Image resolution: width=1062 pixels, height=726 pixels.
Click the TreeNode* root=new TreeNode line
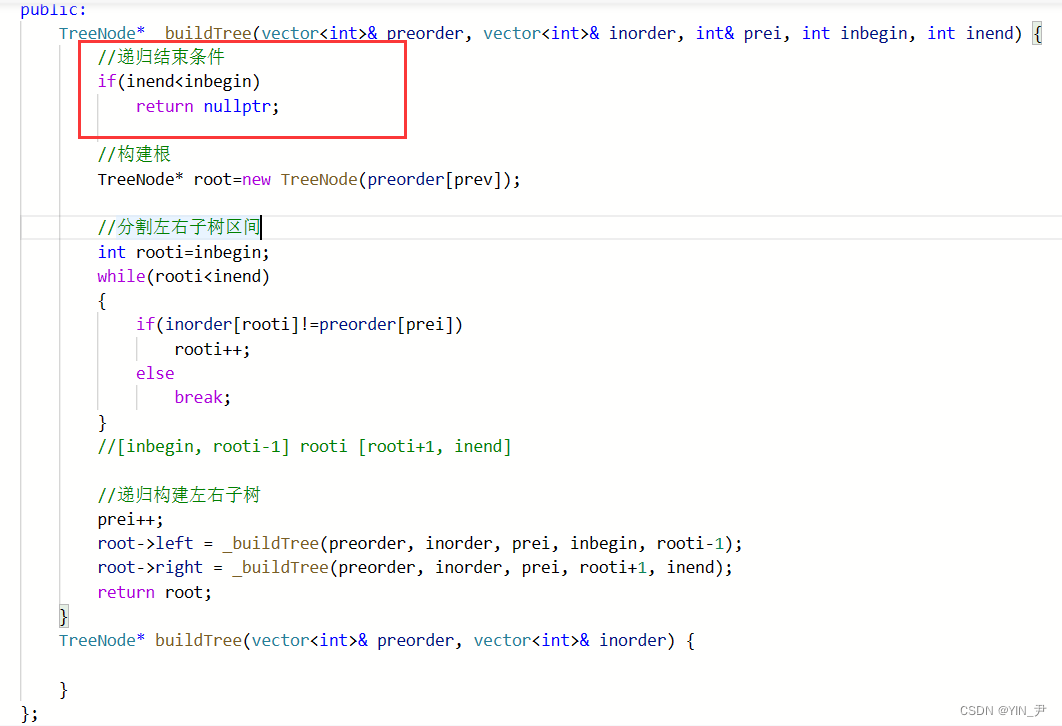click(309, 179)
